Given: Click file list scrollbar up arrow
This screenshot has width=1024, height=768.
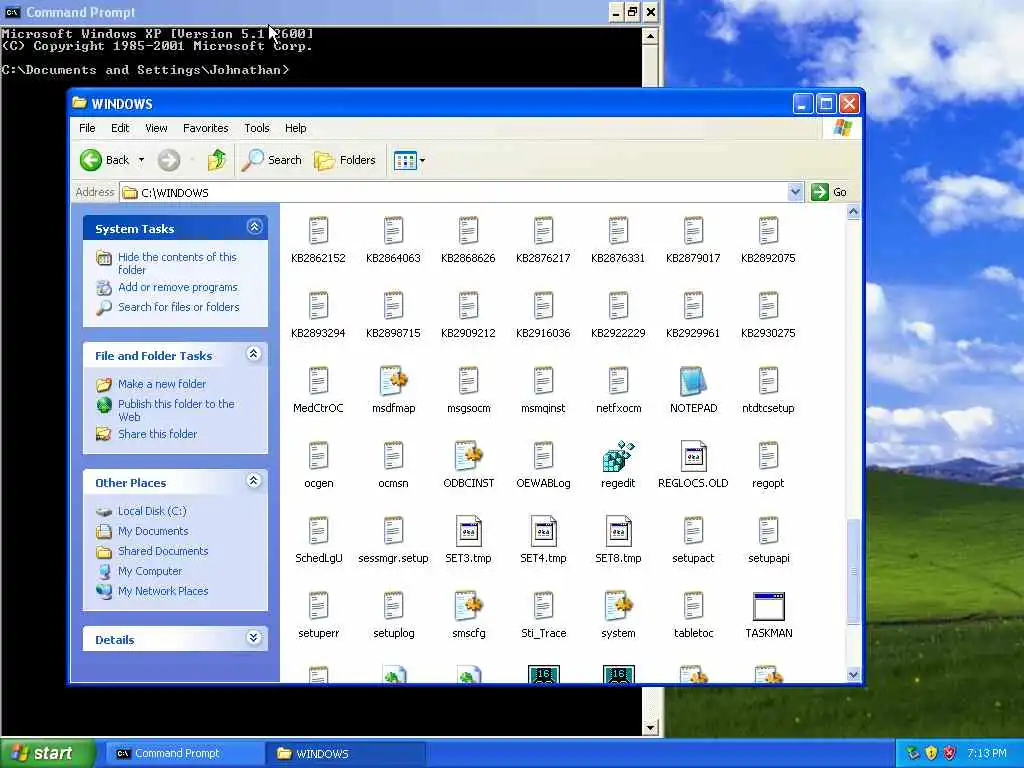Looking at the screenshot, I should 853,212.
